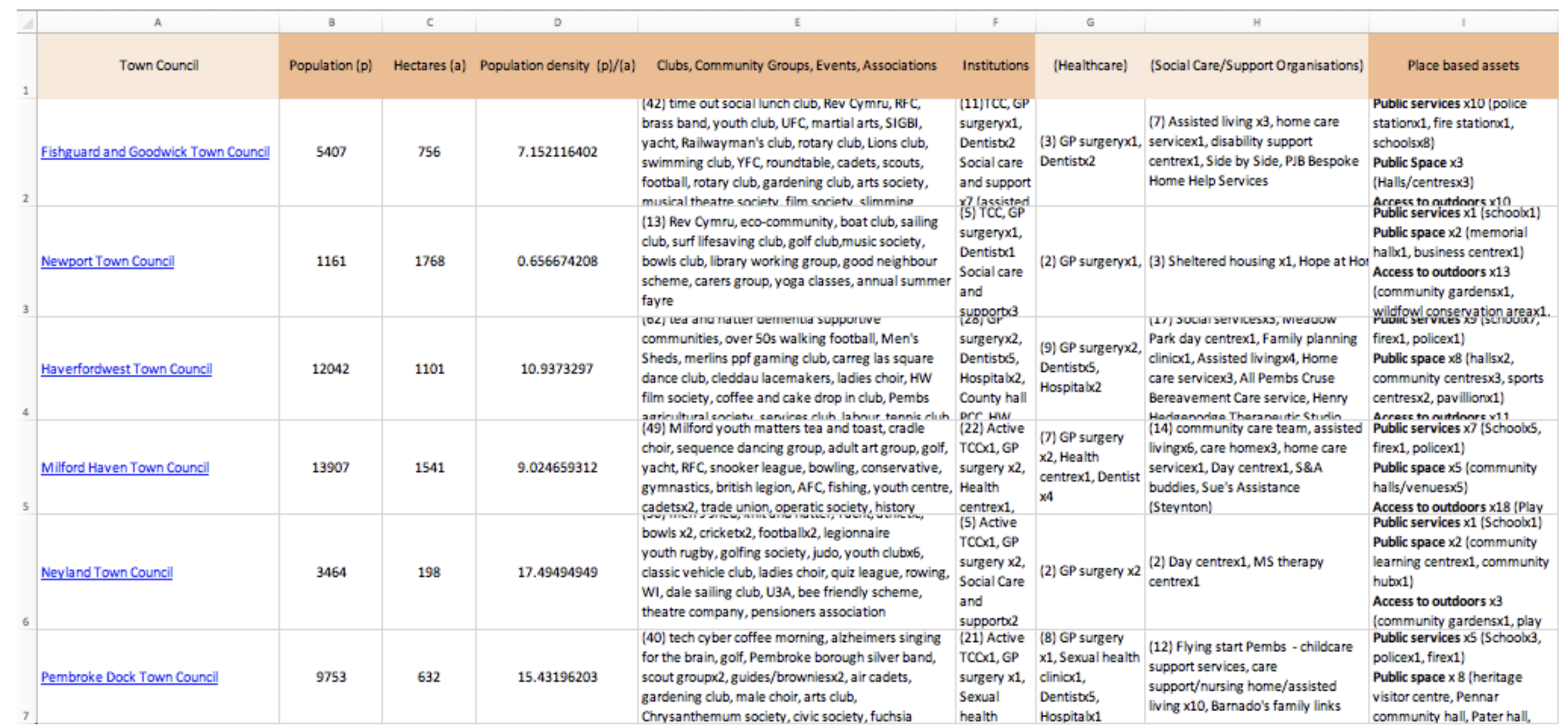
Task: Click the Population (p) header cell
Action: click(330, 66)
